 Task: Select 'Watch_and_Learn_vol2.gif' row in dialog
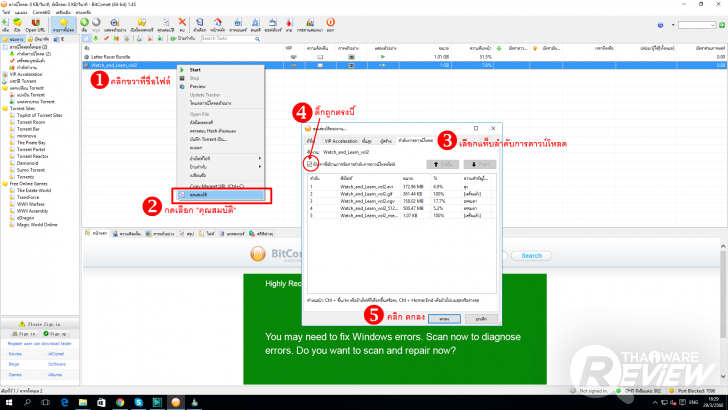pos(402,194)
